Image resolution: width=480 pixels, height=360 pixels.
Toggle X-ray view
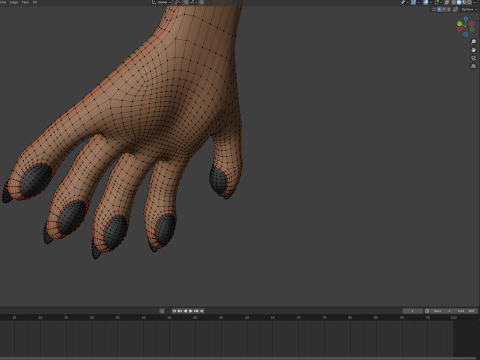click(447, 2)
